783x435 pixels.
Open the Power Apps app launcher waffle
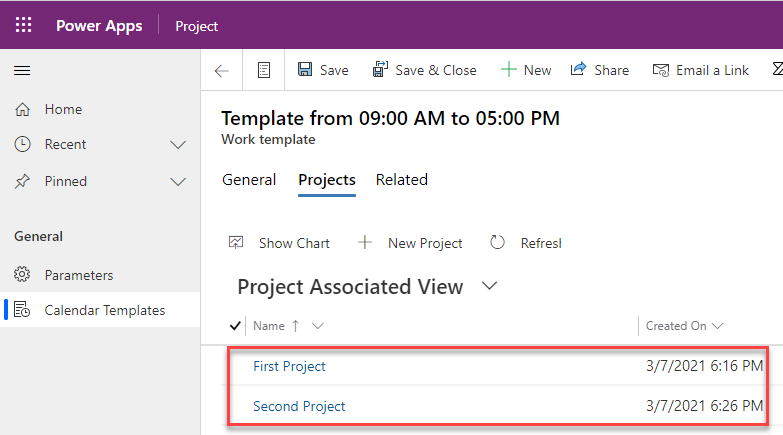(x=23, y=26)
